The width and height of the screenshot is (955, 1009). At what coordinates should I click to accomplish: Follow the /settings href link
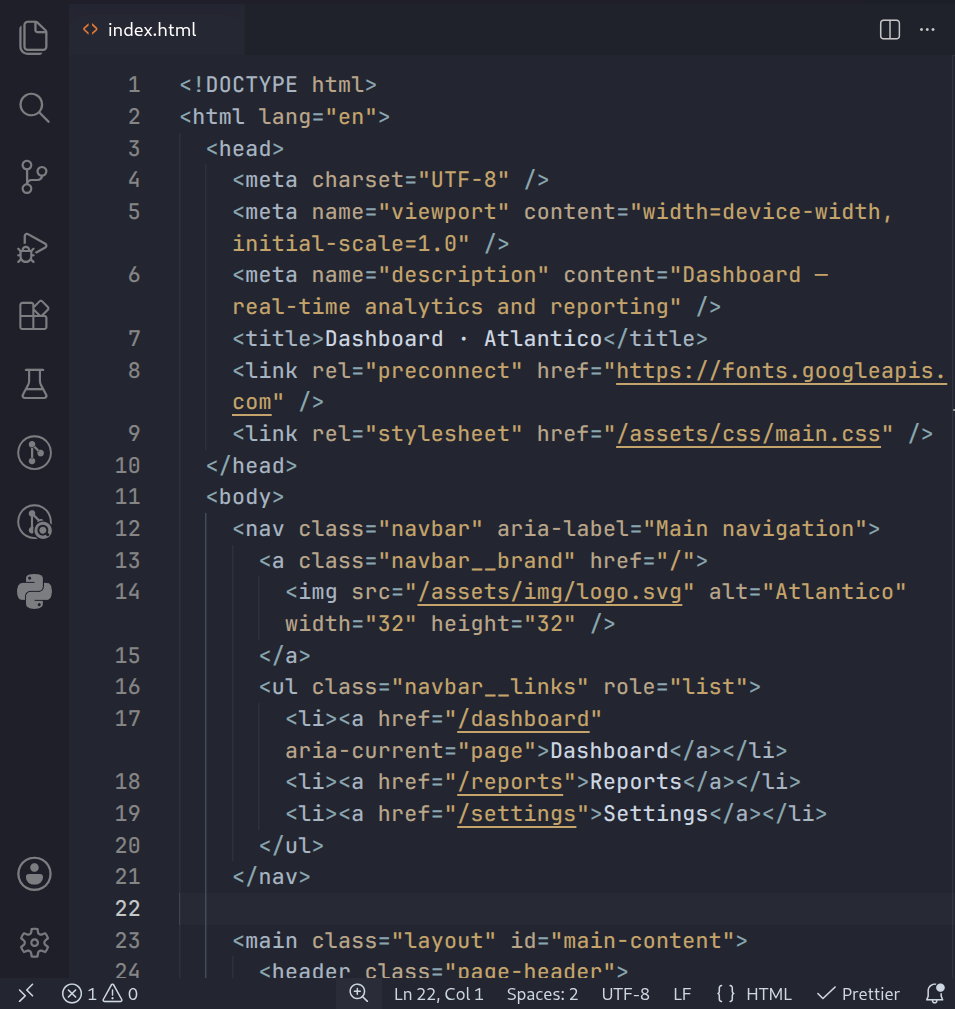517,815
